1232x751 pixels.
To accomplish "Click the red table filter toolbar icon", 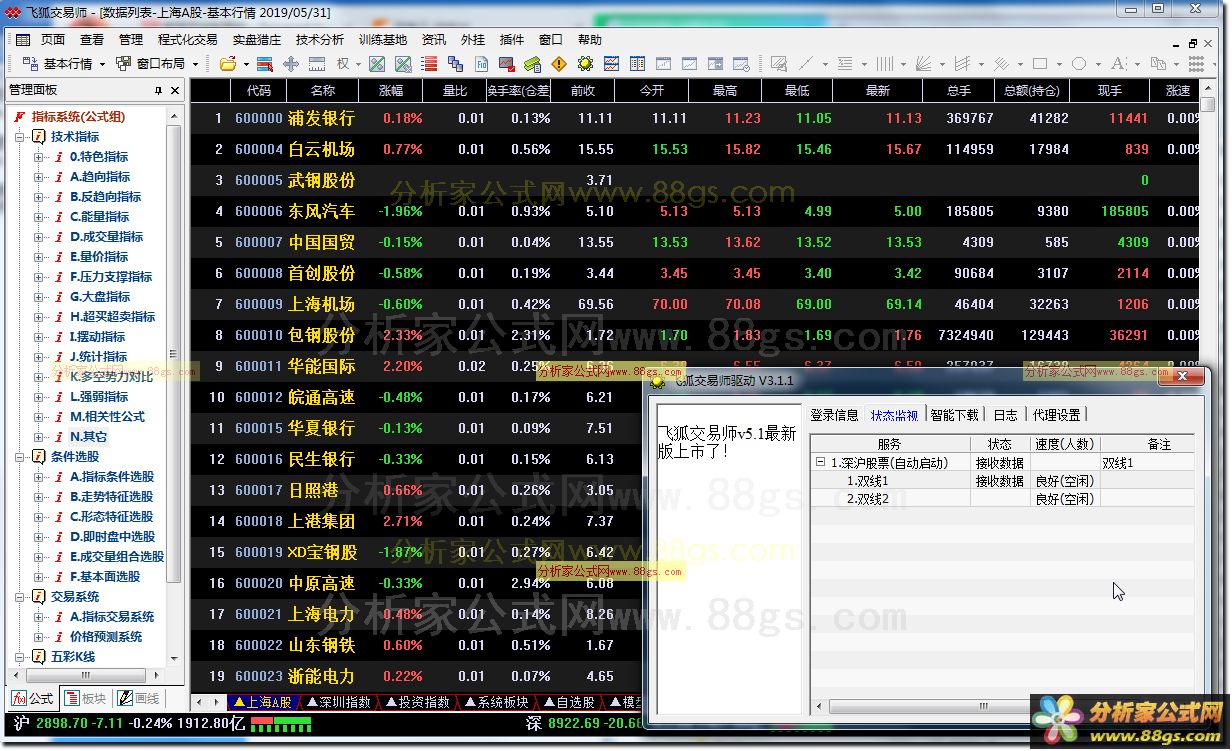I will click(265, 64).
